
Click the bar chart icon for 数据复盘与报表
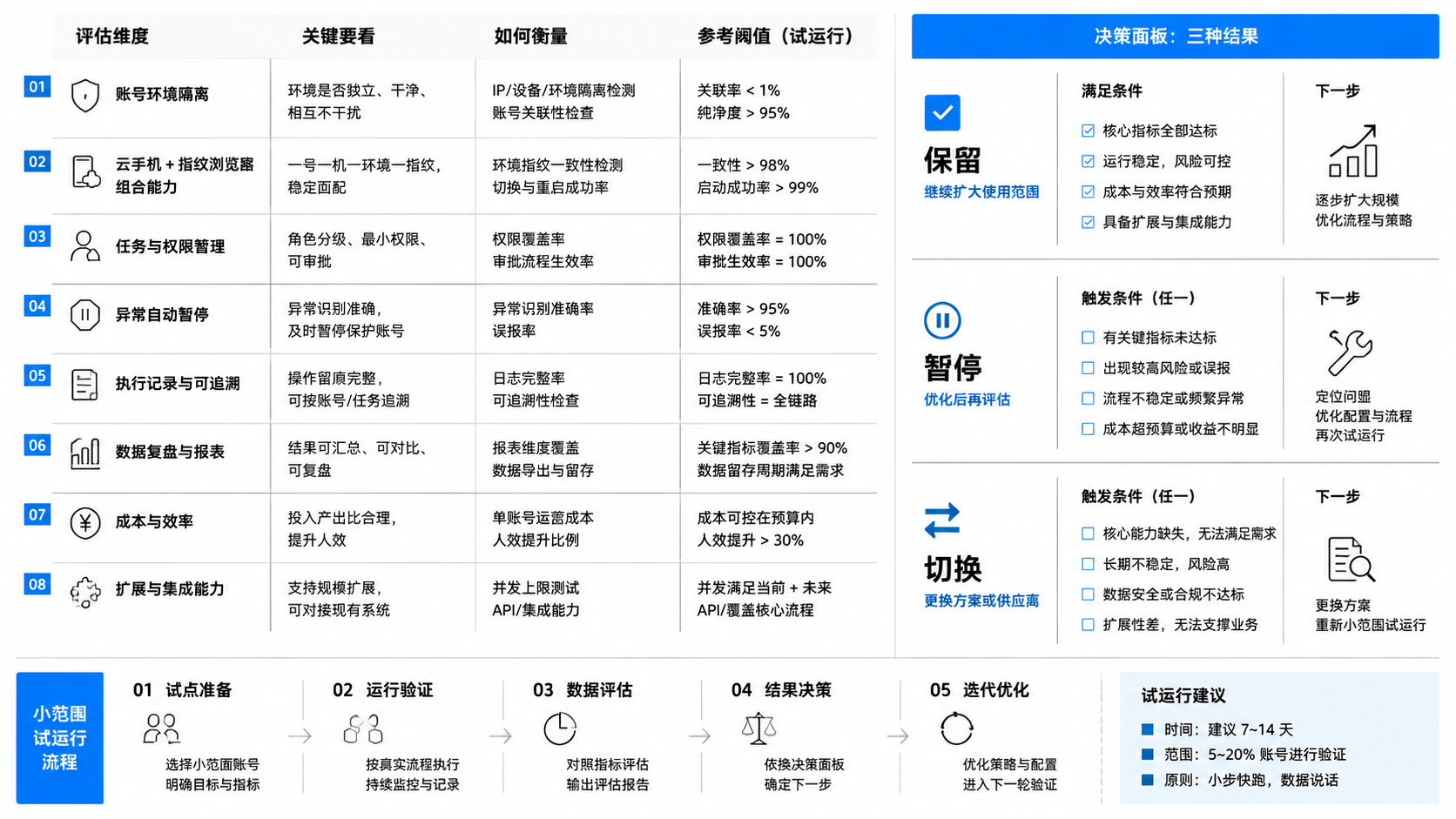(84, 453)
